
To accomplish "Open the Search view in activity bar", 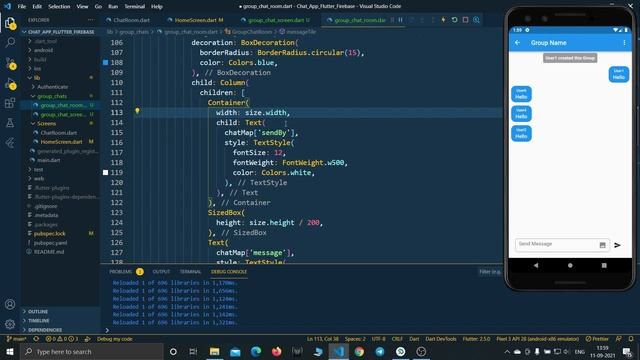I will (x=10, y=42).
